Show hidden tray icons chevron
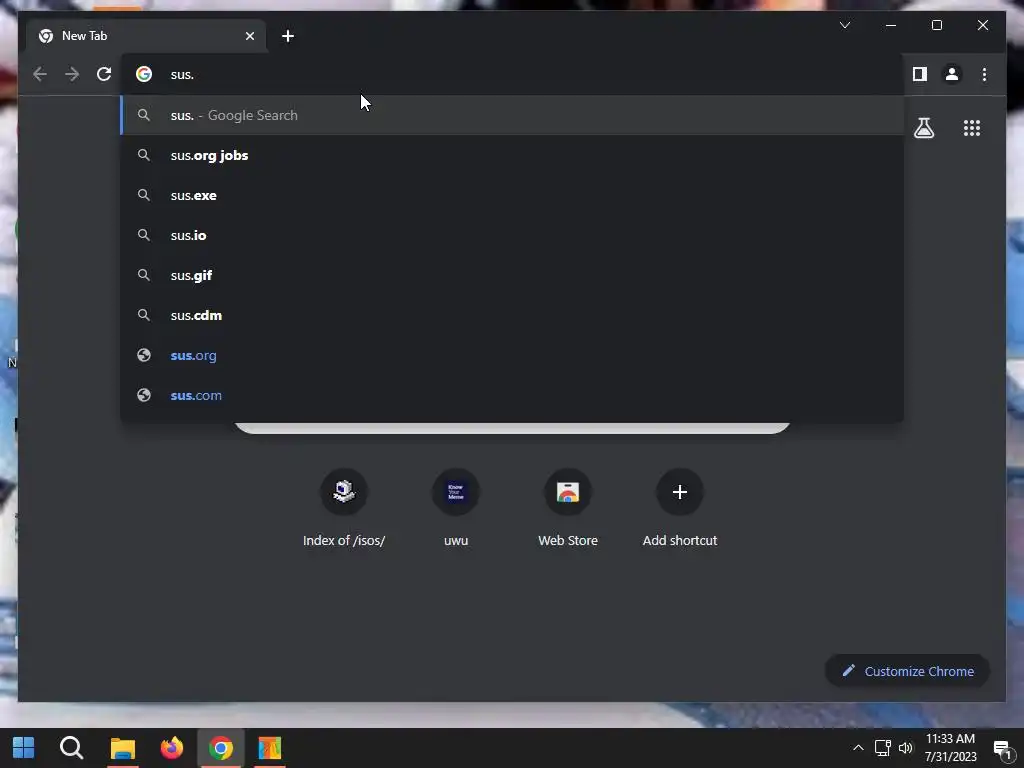Screen dimensions: 1024x768 pos(858,748)
